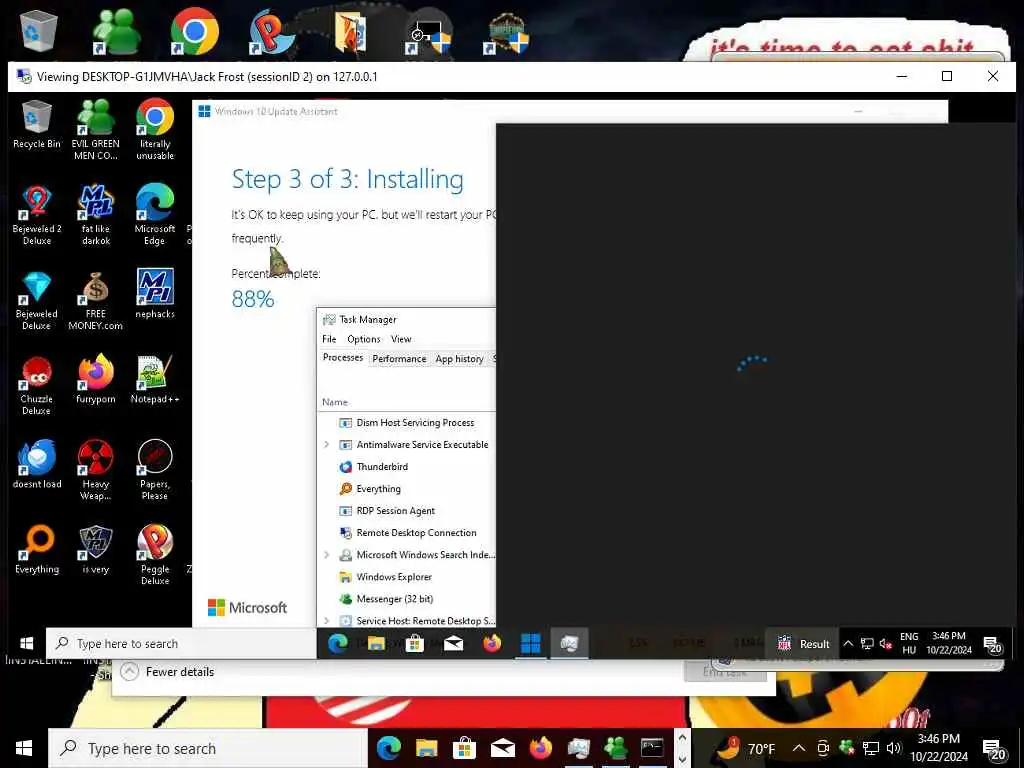Click the muted volume icon in remote tray
1024x768 pixels.
click(x=886, y=643)
